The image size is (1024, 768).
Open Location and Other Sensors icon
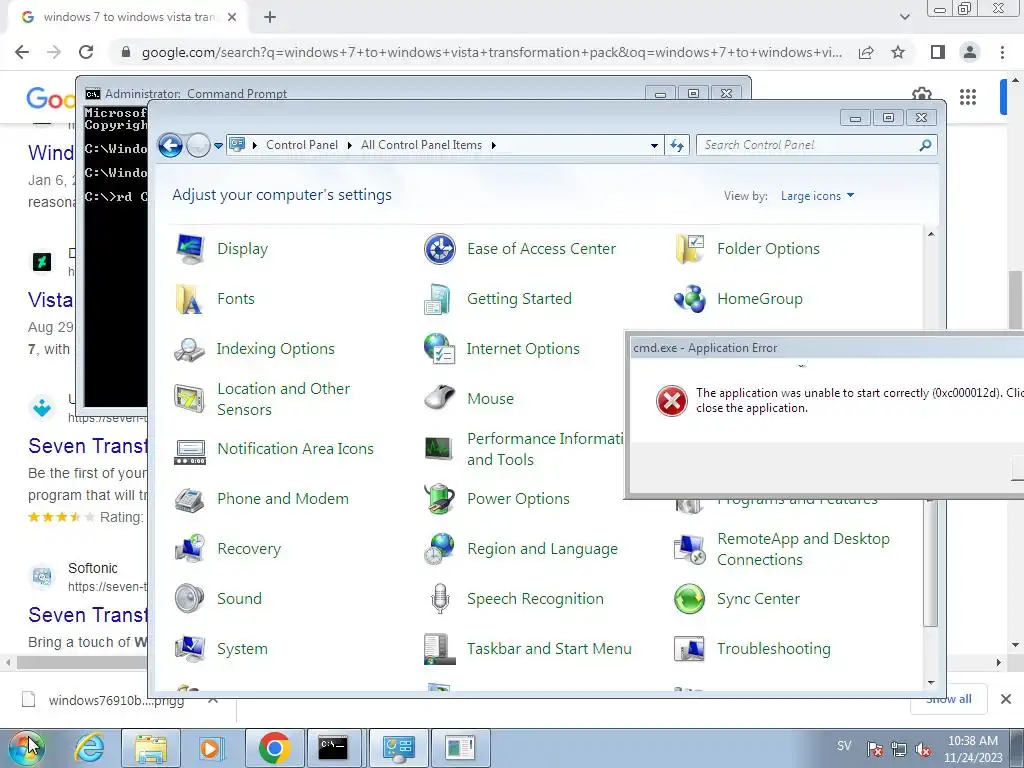click(190, 399)
